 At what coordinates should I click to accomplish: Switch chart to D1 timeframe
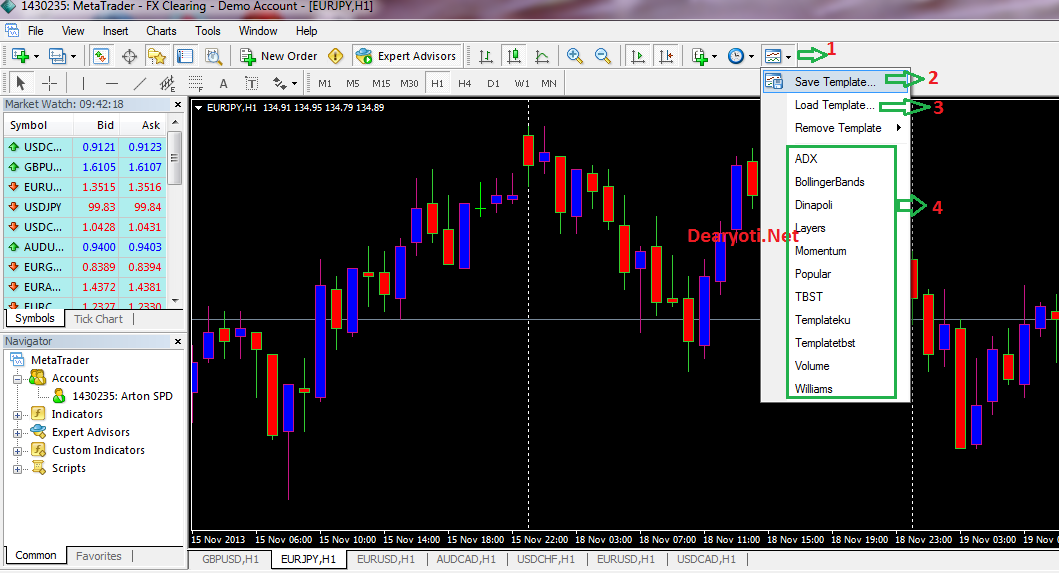click(493, 83)
